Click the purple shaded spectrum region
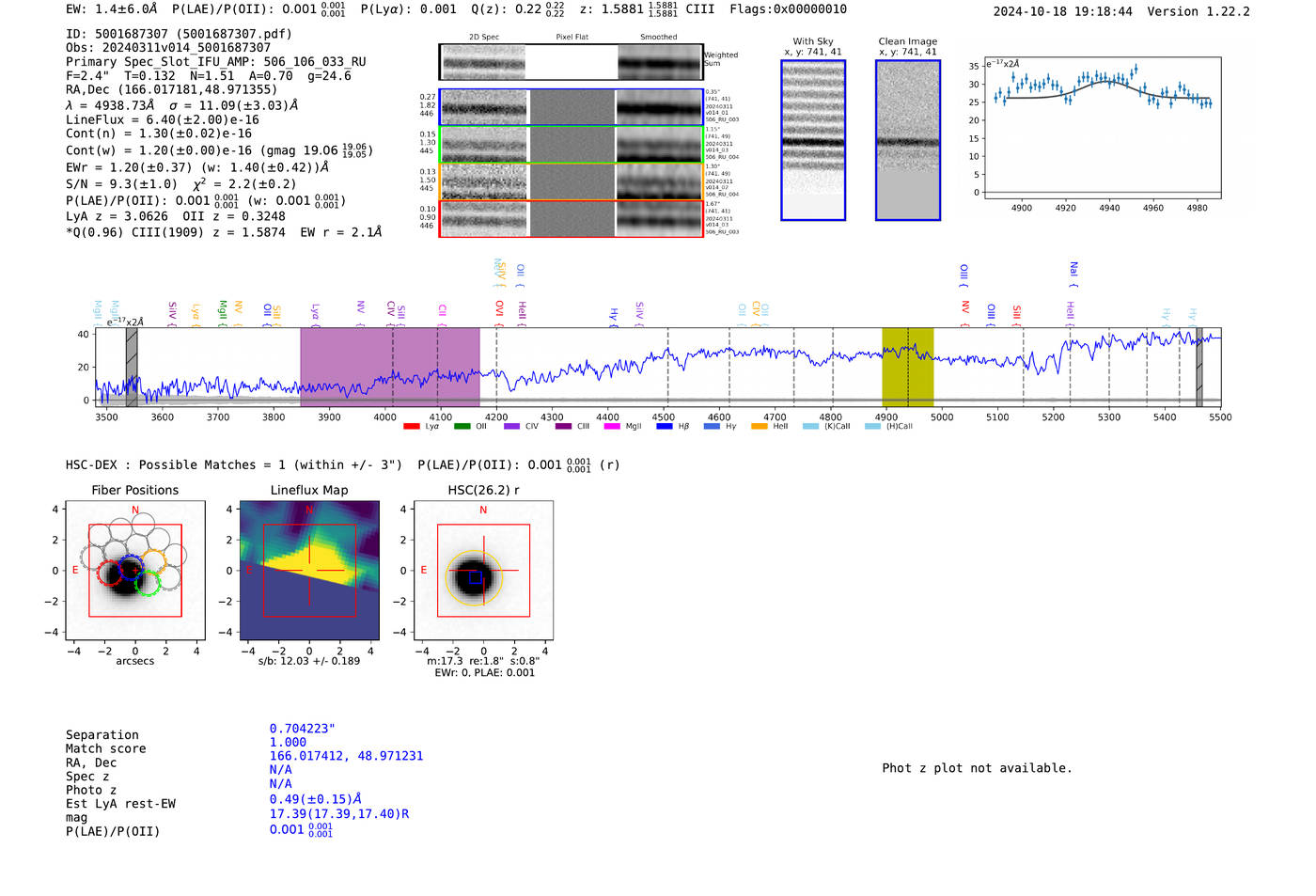The height and width of the screenshot is (896, 1316). (390, 368)
